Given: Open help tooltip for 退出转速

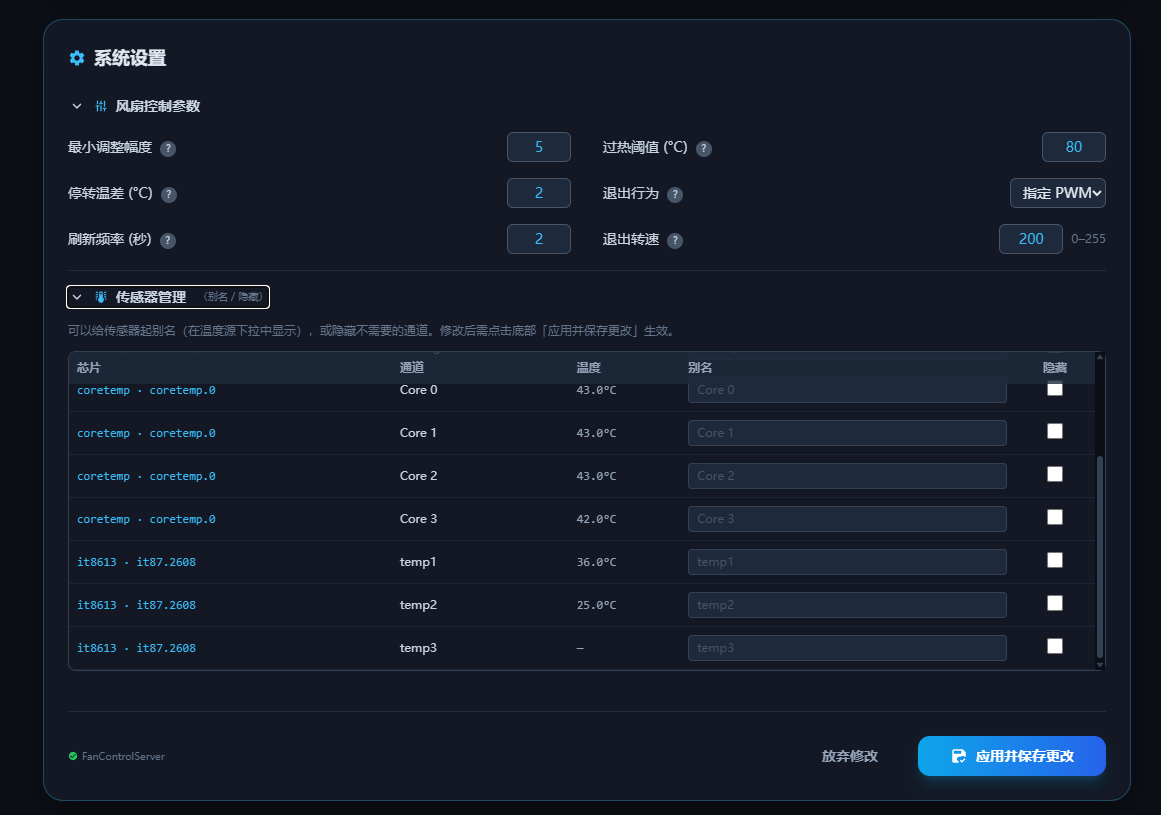Looking at the screenshot, I should click(x=675, y=240).
